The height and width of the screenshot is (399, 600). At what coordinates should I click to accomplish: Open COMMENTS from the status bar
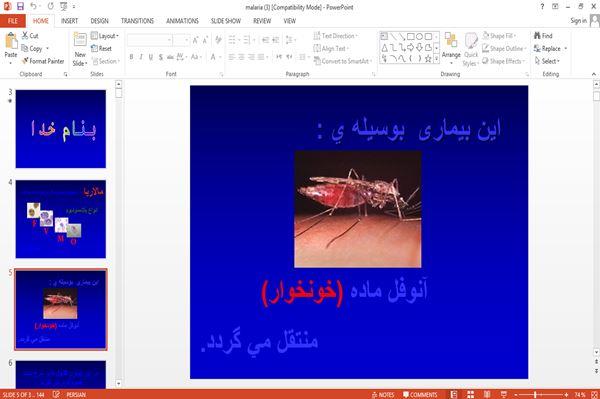click(x=420, y=394)
